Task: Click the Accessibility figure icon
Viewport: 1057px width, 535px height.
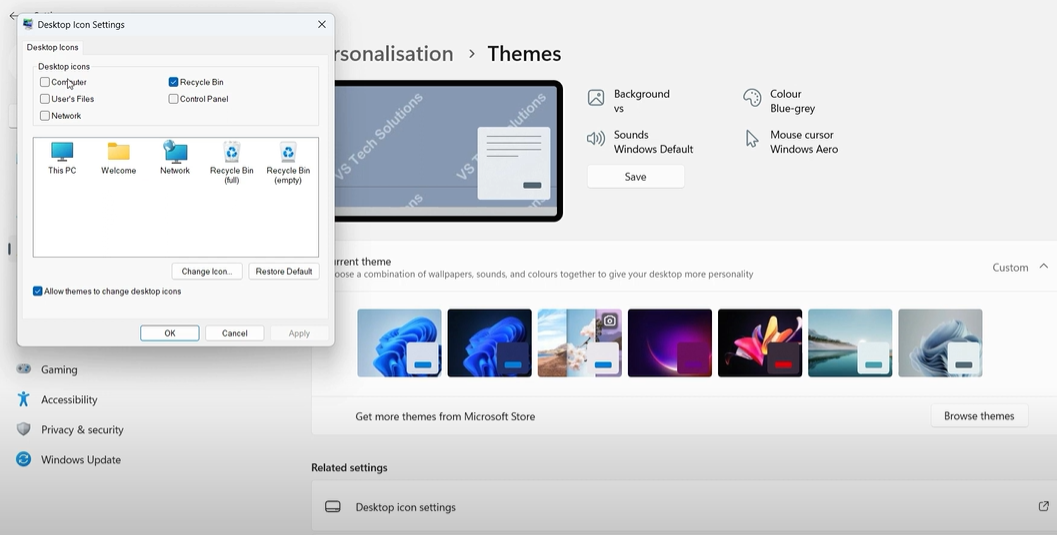Action: (24, 399)
